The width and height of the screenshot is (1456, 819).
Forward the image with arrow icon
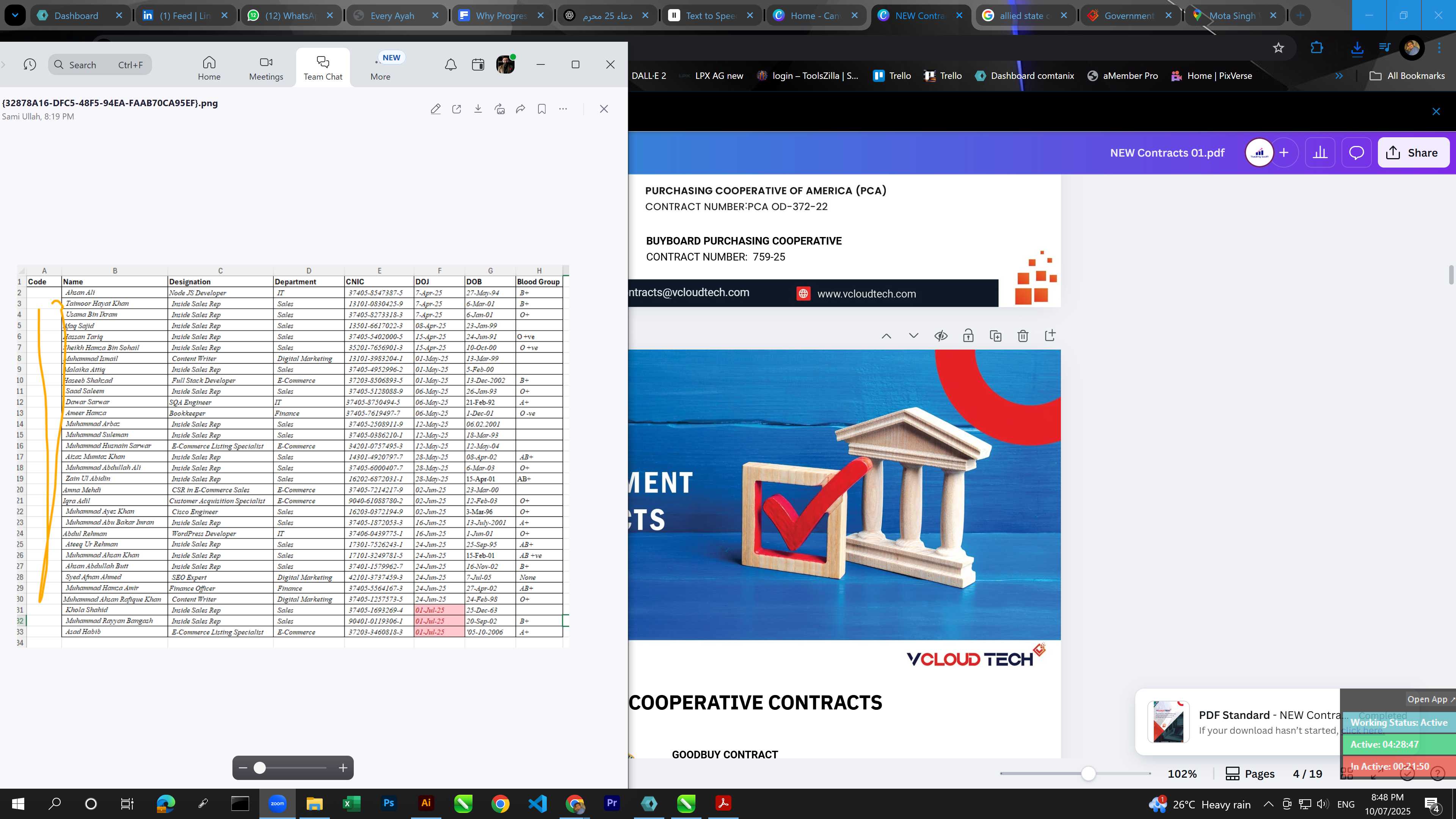click(x=521, y=109)
